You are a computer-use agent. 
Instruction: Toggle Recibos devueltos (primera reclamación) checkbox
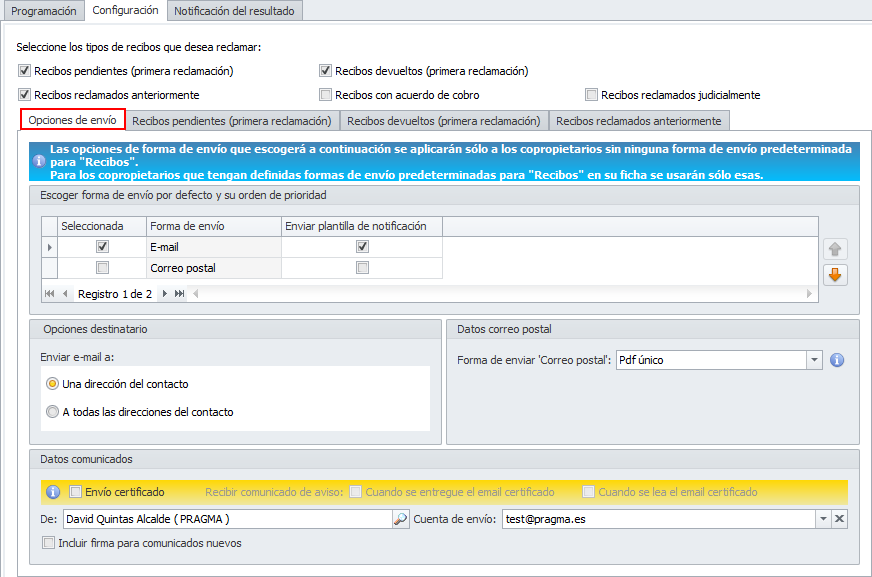point(325,71)
